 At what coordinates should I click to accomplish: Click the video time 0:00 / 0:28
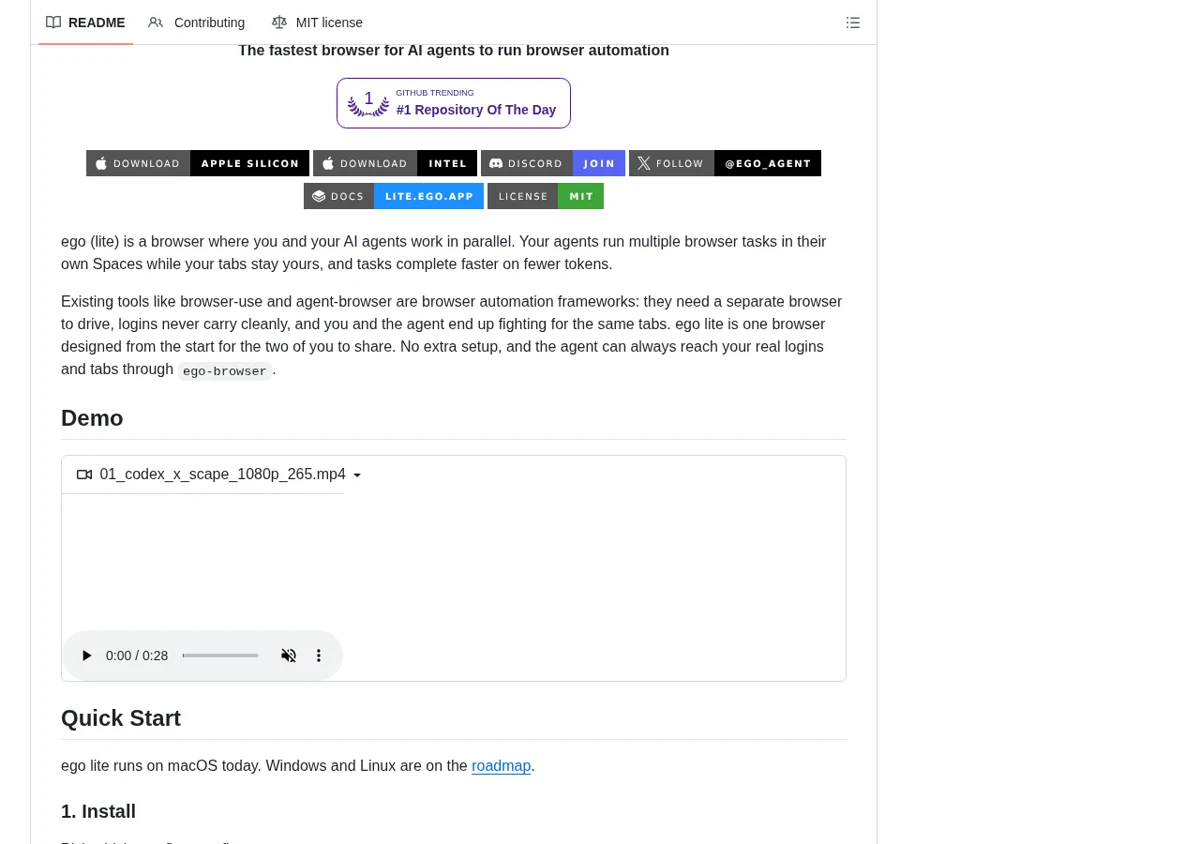pos(137,656)
